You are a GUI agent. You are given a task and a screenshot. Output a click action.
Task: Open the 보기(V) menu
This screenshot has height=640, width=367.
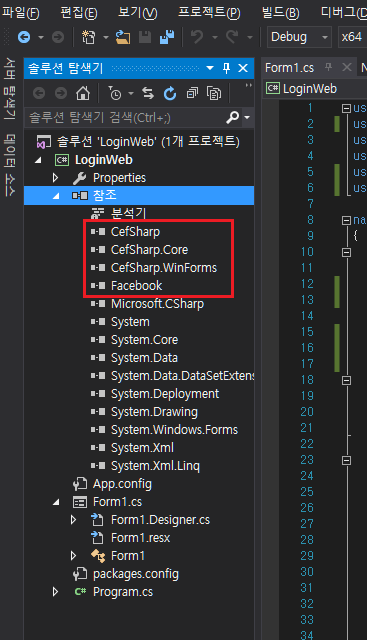[138, 13]
